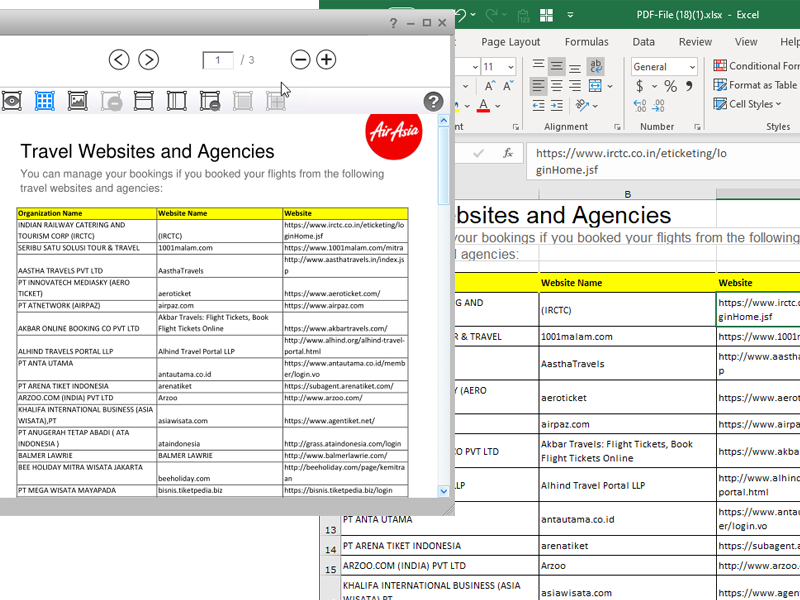Toggle Bottom Align

575,67
